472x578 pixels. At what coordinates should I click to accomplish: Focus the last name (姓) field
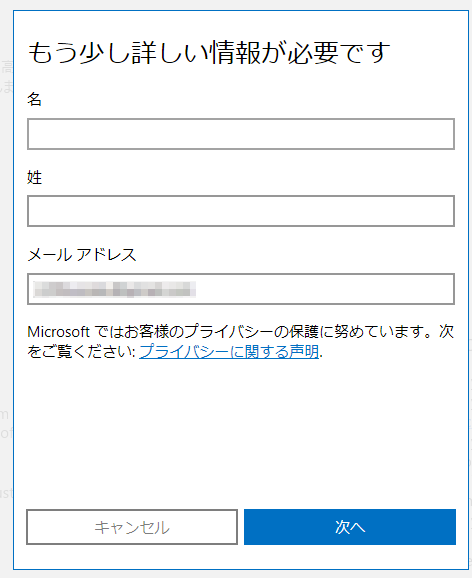click(x=241, y=211)
